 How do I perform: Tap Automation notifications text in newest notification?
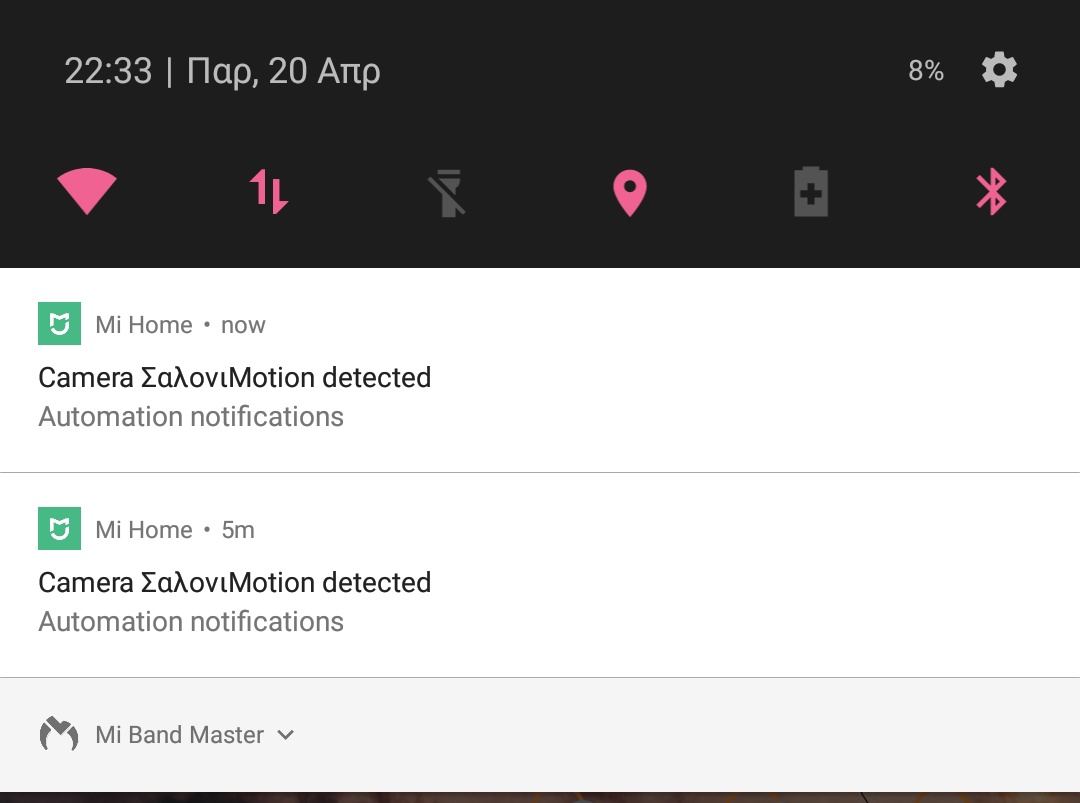[x=191, y=417]
